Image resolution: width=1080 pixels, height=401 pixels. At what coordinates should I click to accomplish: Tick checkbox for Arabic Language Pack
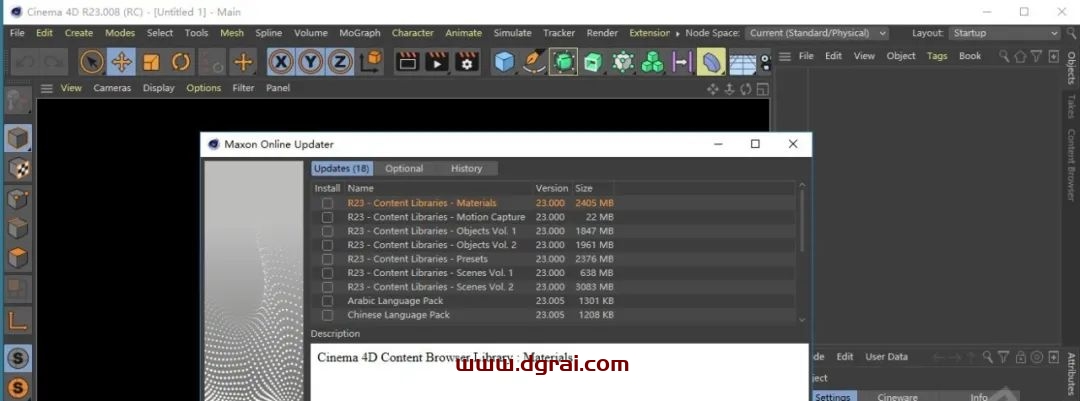click(327, 301)
